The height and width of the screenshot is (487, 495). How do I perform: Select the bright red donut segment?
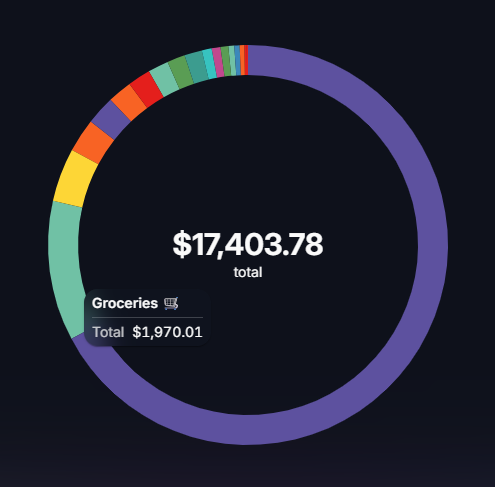coord(147,89)
